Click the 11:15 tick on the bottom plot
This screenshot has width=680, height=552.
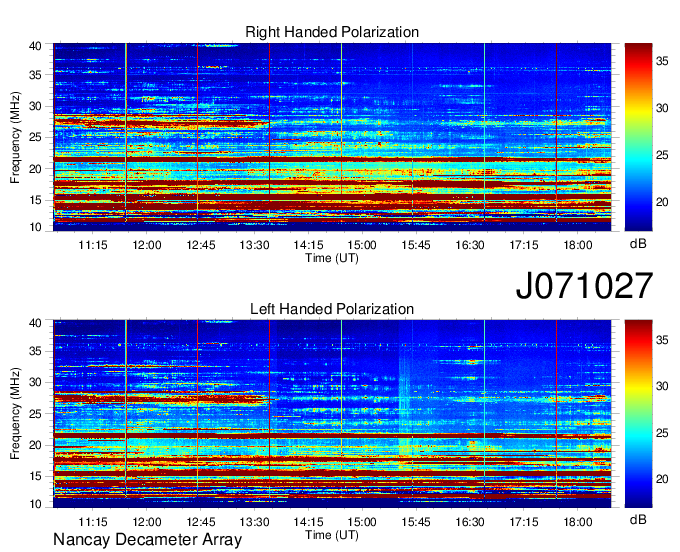[93, 522]
